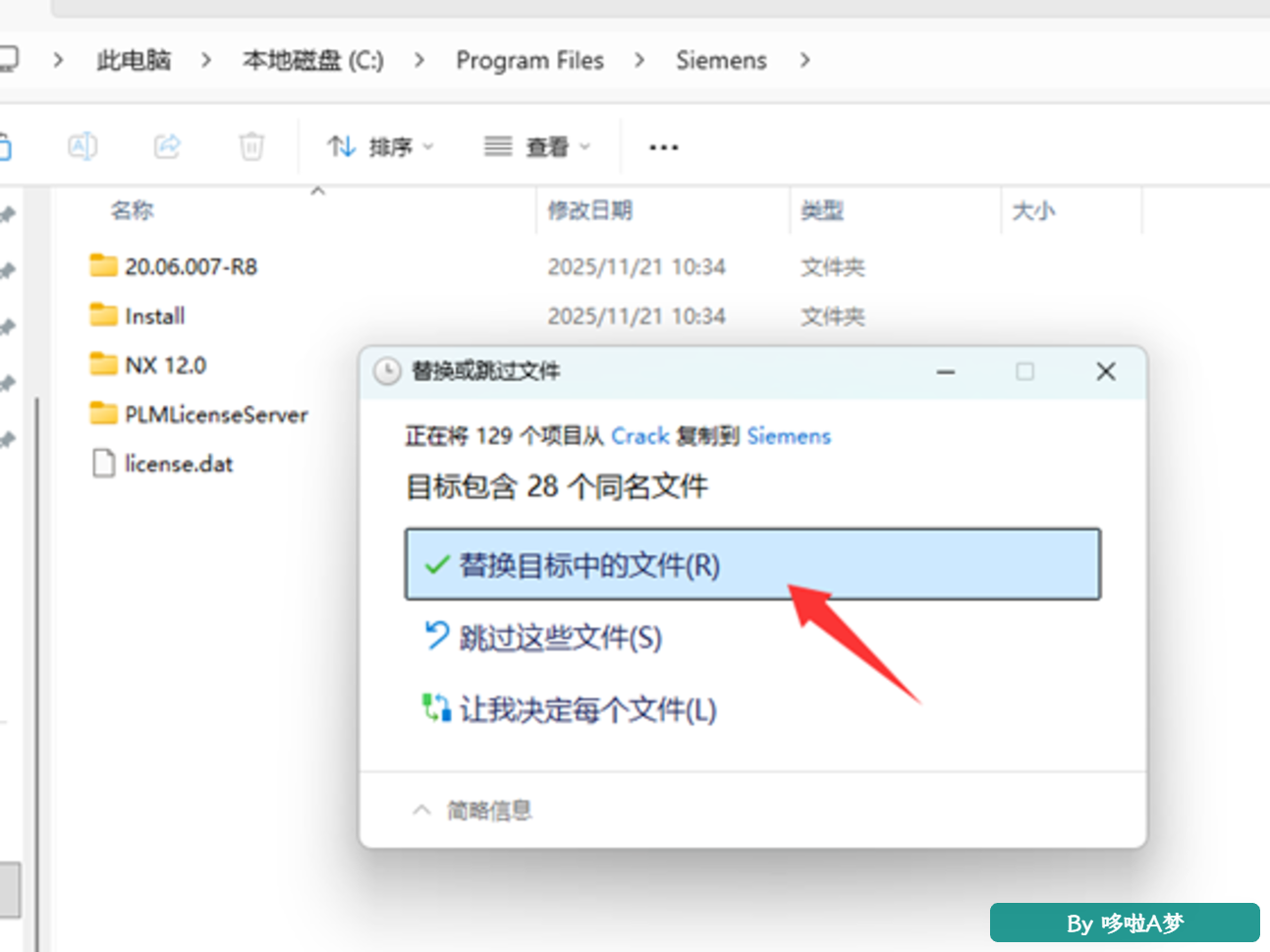The width and height of the screenshot is (1270, 952).
Task: Choose 让我决定每个文件(L) option
Action: point(570,709)
